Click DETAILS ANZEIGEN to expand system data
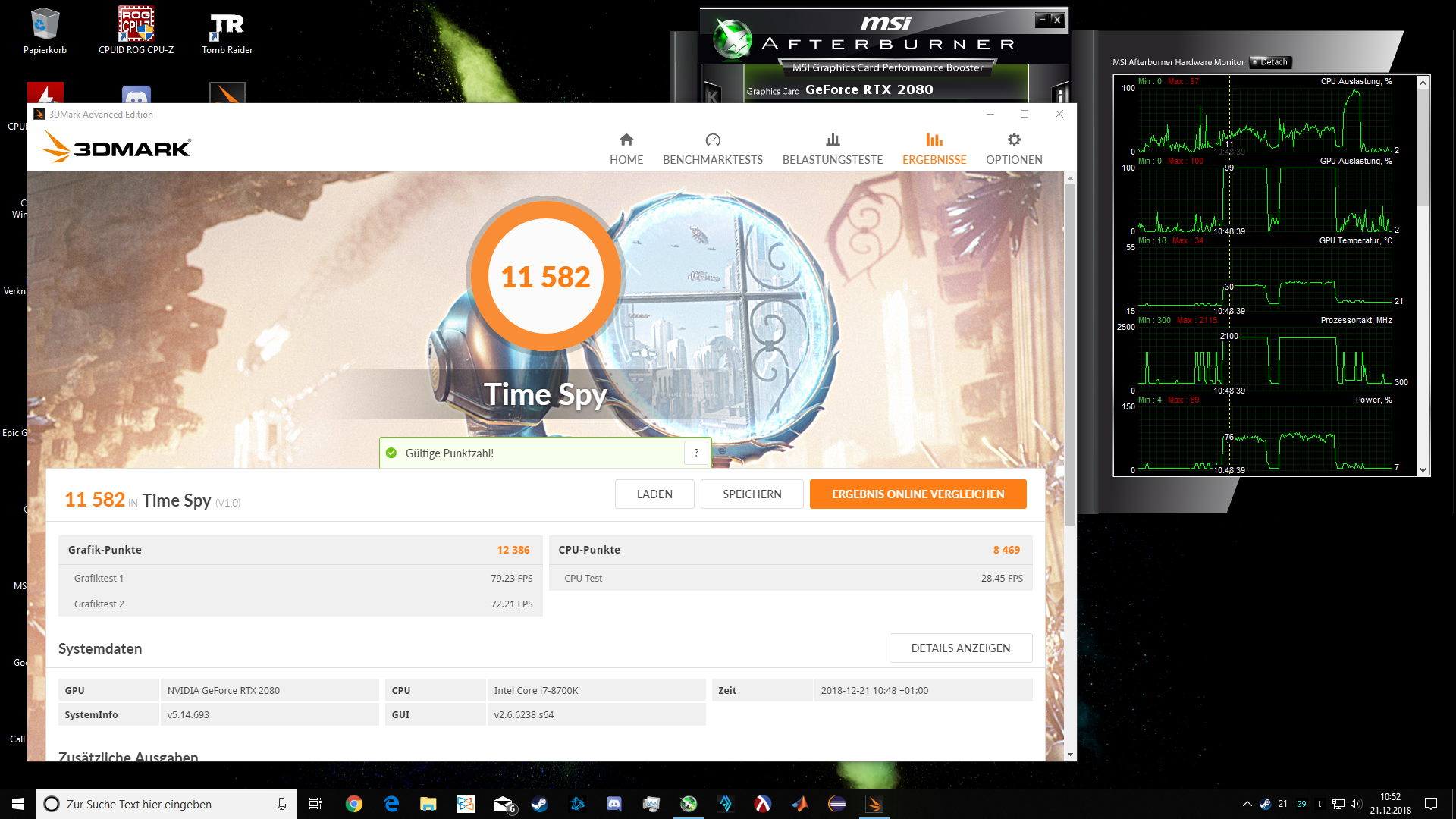Viewport: 1456px width, 819px height. click(960, 648)
